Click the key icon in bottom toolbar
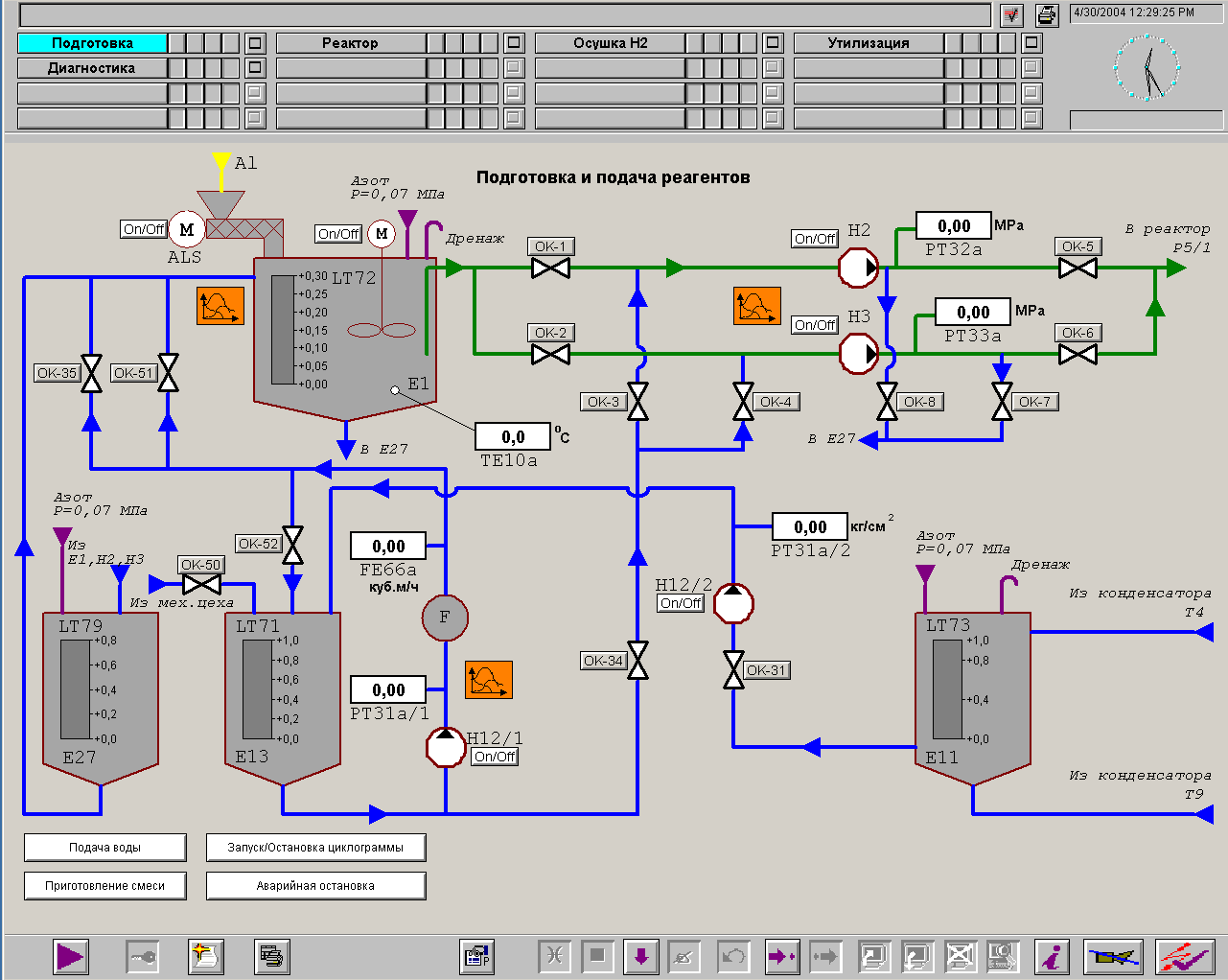Viewport: 1228px width, 980px height. point(143,956)
